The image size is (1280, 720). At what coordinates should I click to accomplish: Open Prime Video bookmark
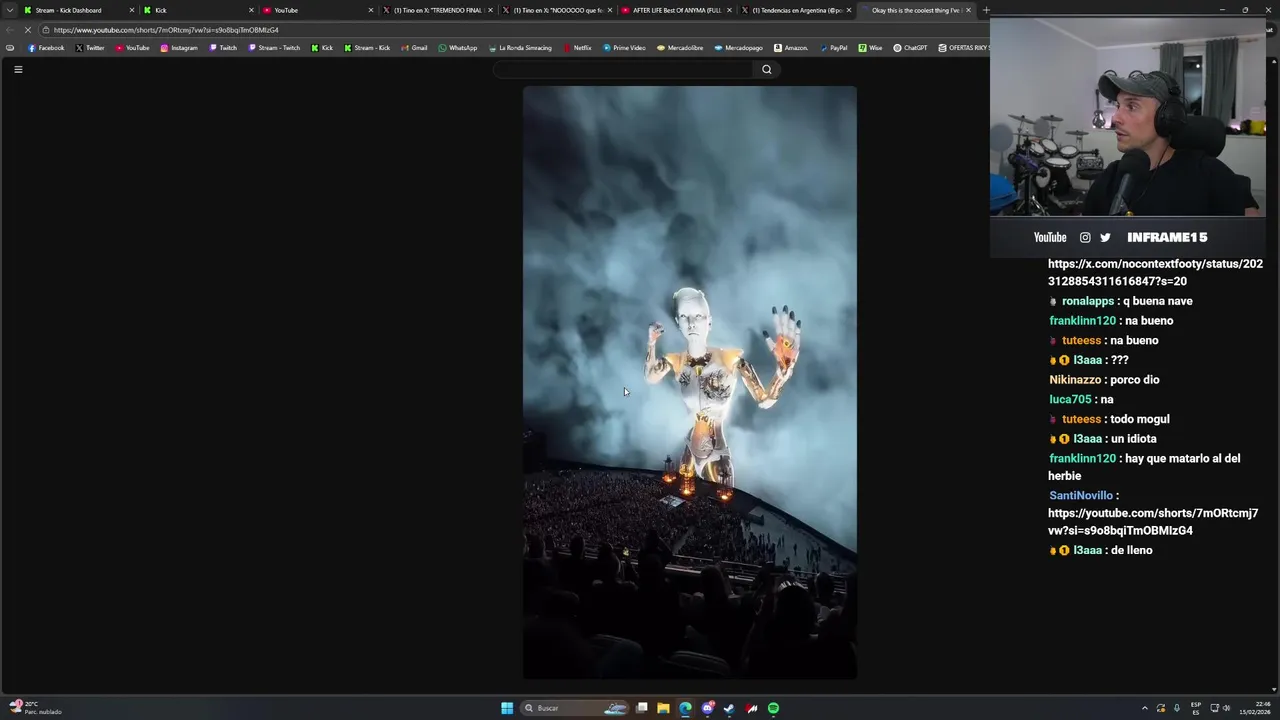624,48
